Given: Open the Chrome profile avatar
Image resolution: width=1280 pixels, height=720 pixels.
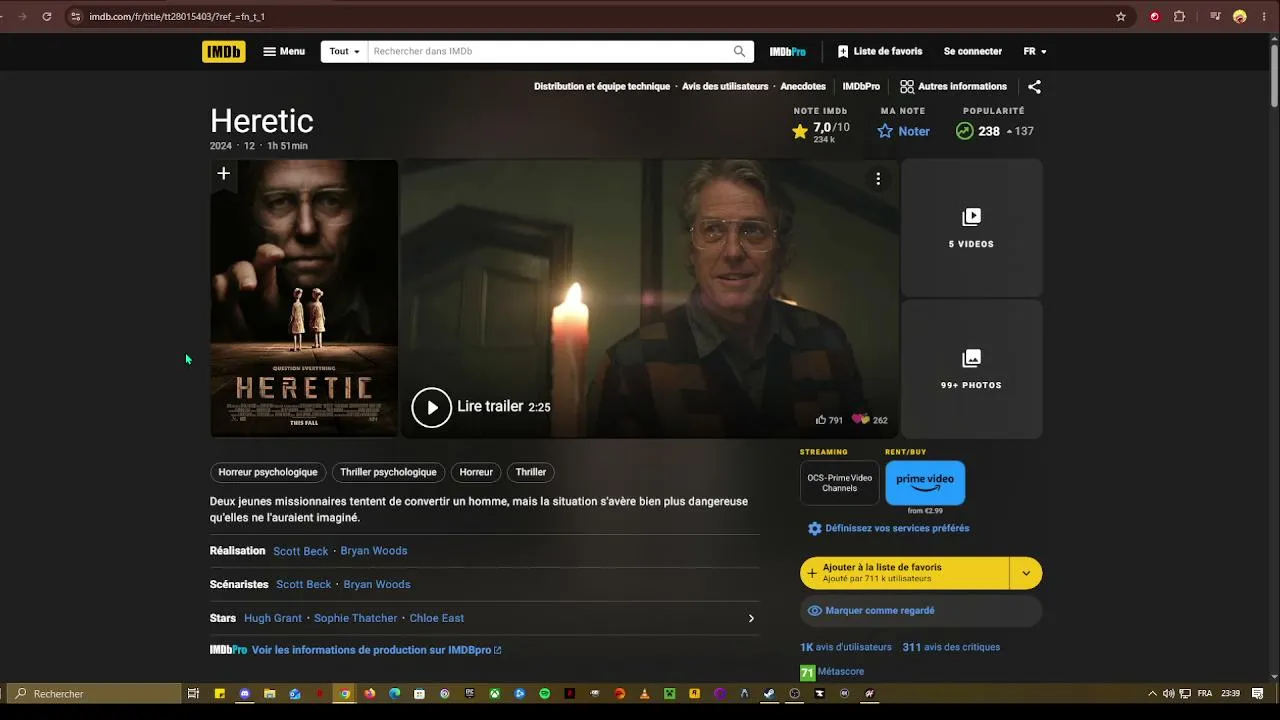Looking at the screenshot, I should coord(1240,16).
